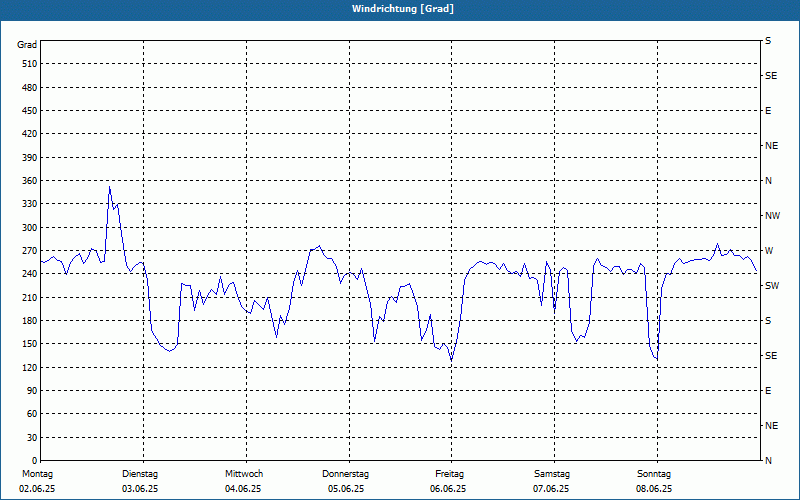Viewport: 800px width, 500px height.
Task: Select the SE compass label just above 480 level
Action: coord(771,76)
